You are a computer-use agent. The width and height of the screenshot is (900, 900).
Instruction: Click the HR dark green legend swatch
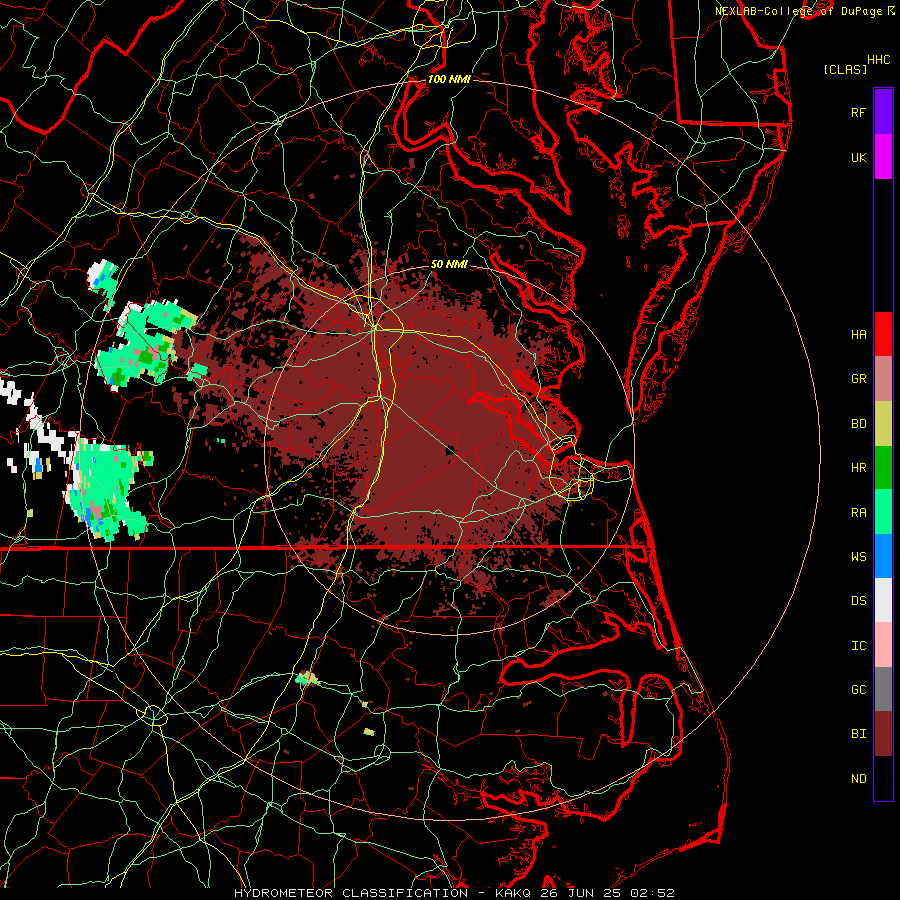tap(883, 468)
